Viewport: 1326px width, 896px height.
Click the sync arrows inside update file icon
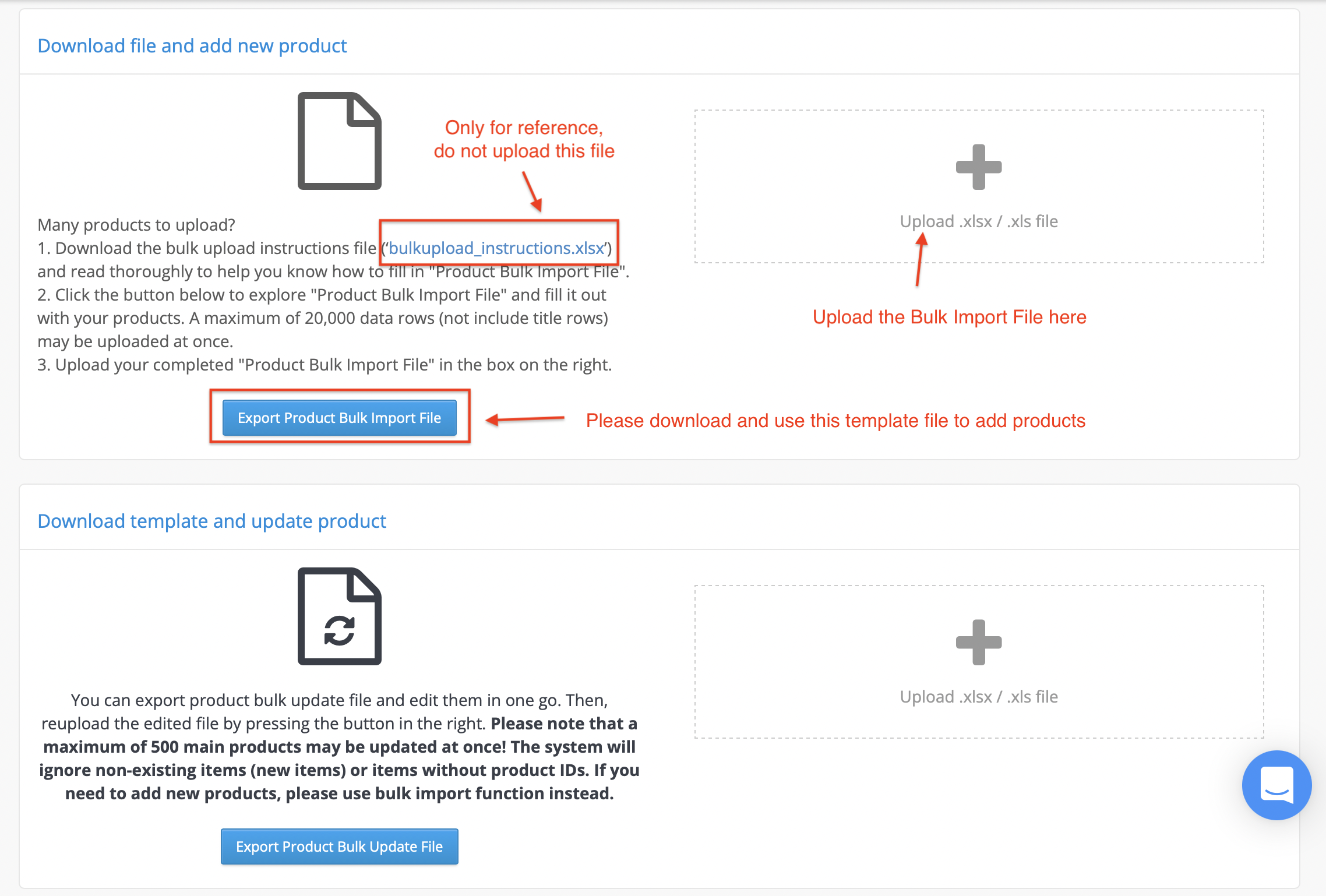pyautogui.click(x=340, y=631)
